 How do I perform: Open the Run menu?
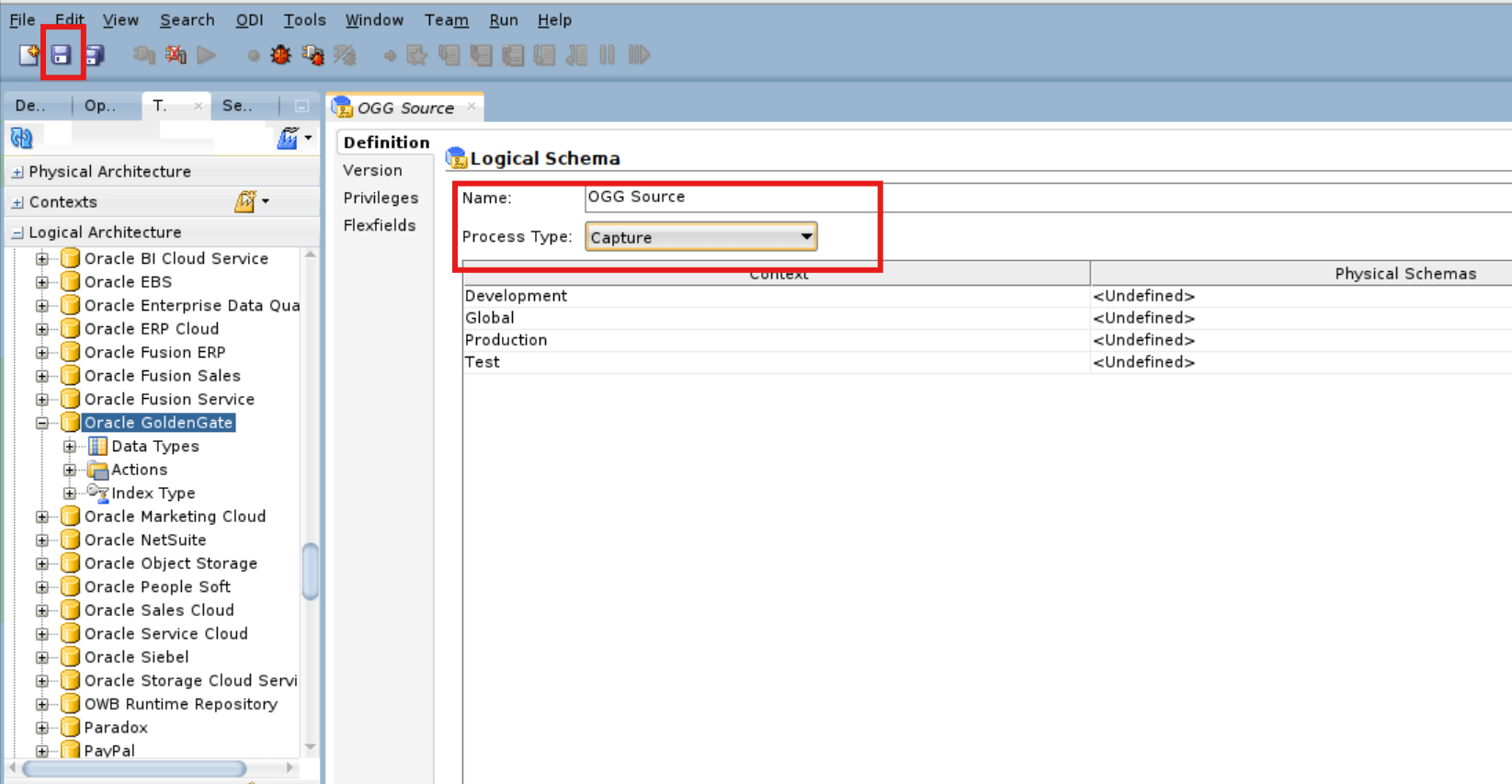click(504, 19)
